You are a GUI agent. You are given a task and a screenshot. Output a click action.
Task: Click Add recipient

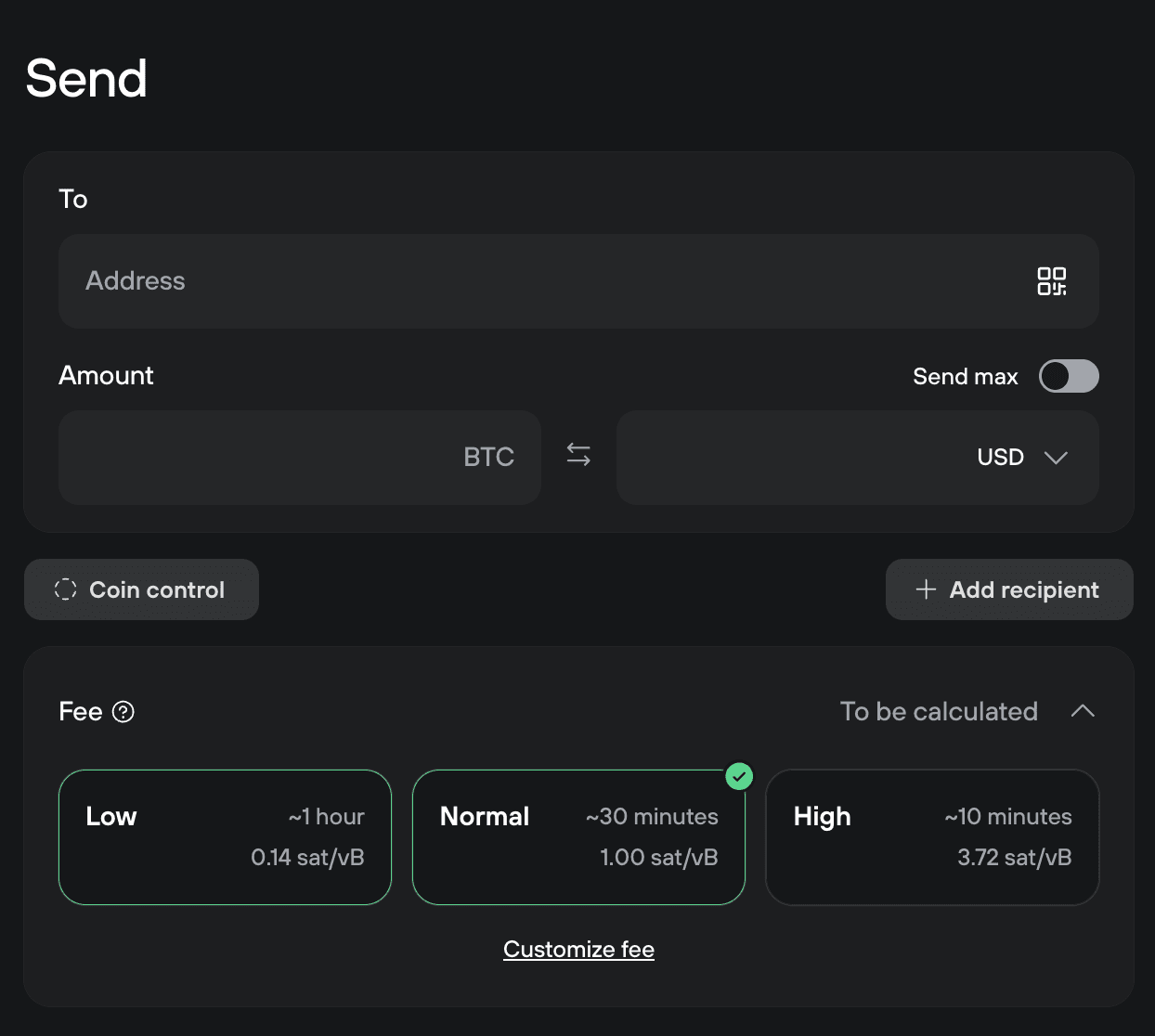coord(1009,589)
